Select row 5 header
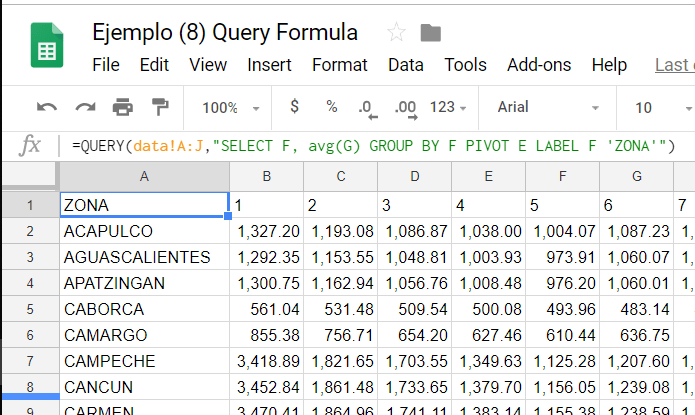 (30, 309)
